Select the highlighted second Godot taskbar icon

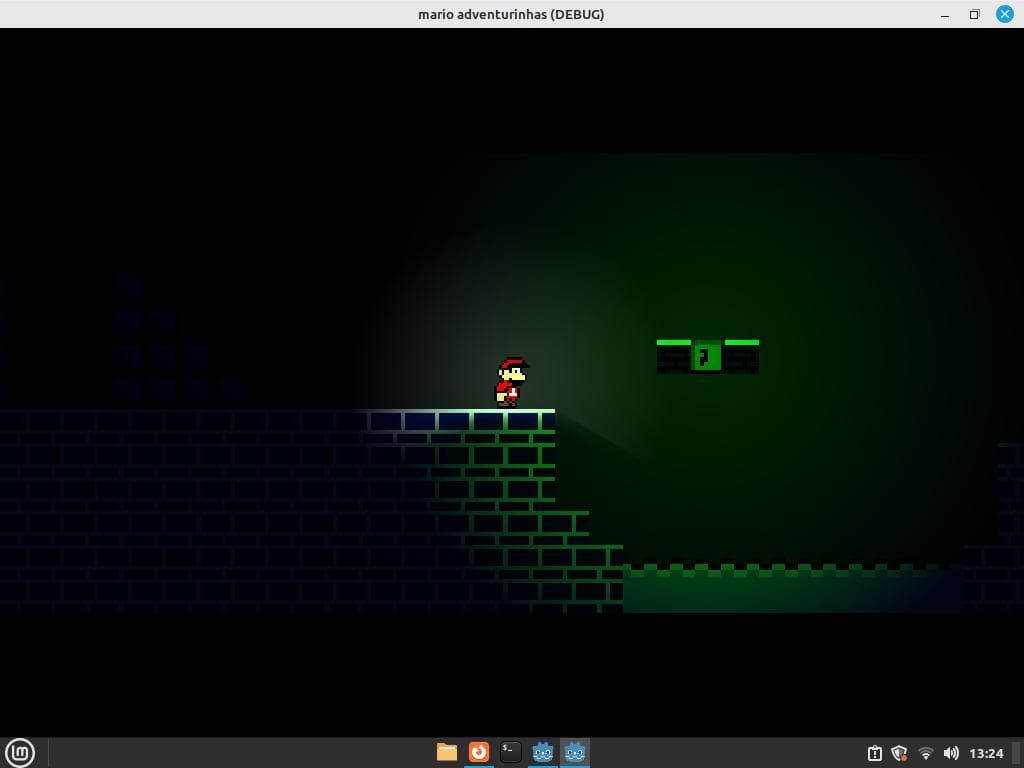[575, 752]
